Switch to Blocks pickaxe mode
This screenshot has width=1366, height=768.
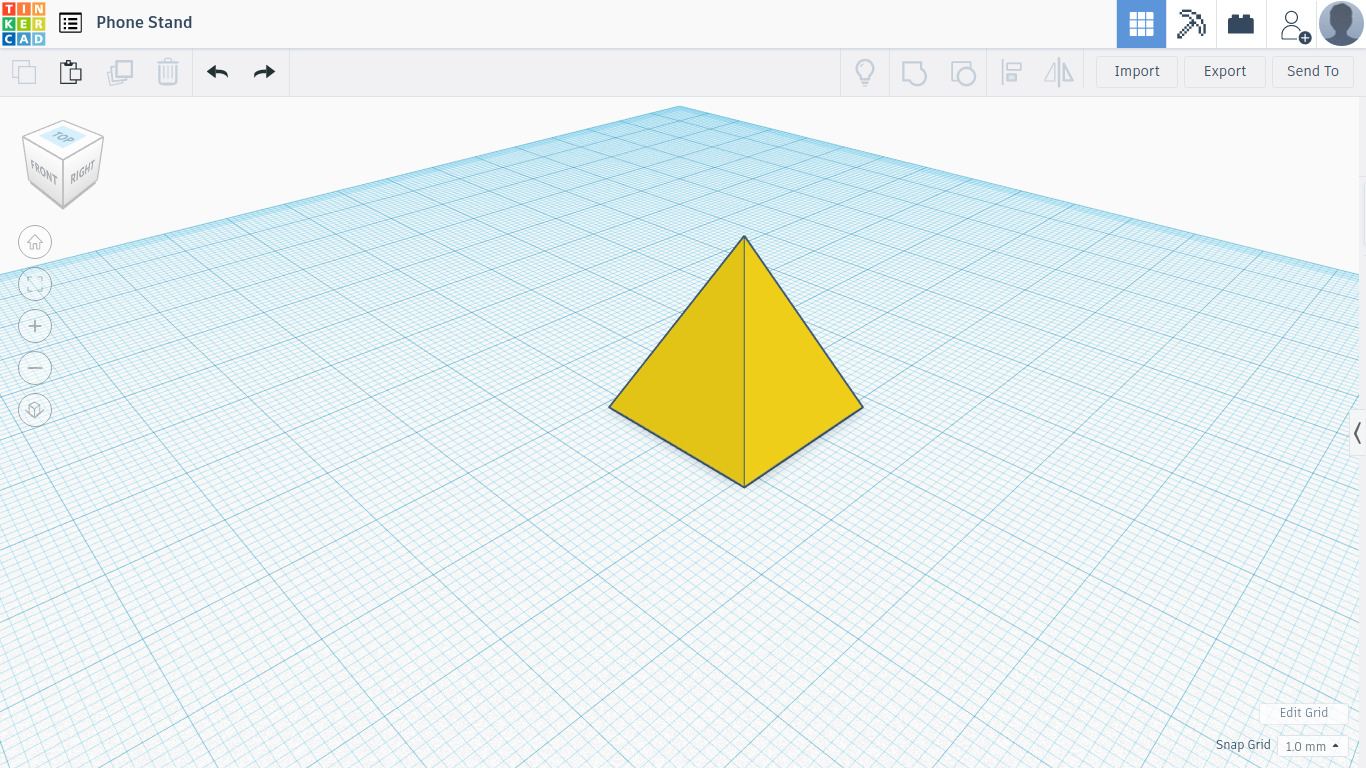(x=1191, y=24)
